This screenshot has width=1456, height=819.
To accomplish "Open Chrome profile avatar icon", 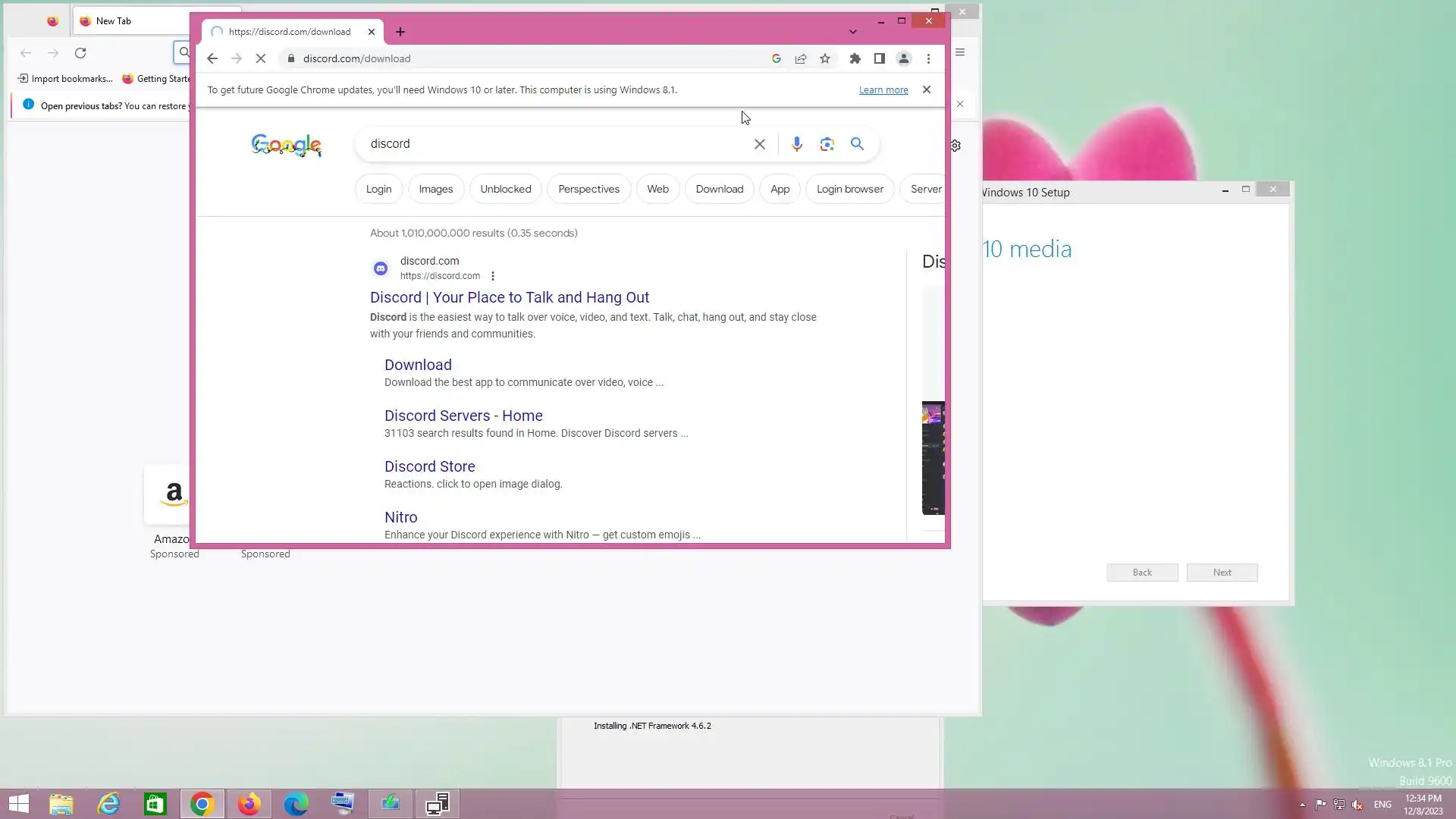I will coord(904,58).
